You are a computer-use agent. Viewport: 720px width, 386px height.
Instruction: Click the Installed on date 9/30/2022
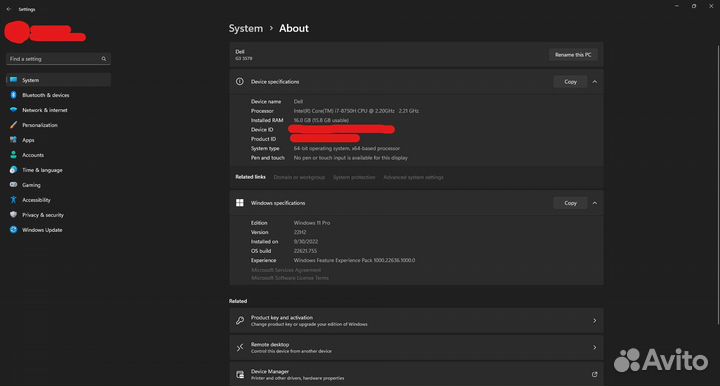[306, 241]
